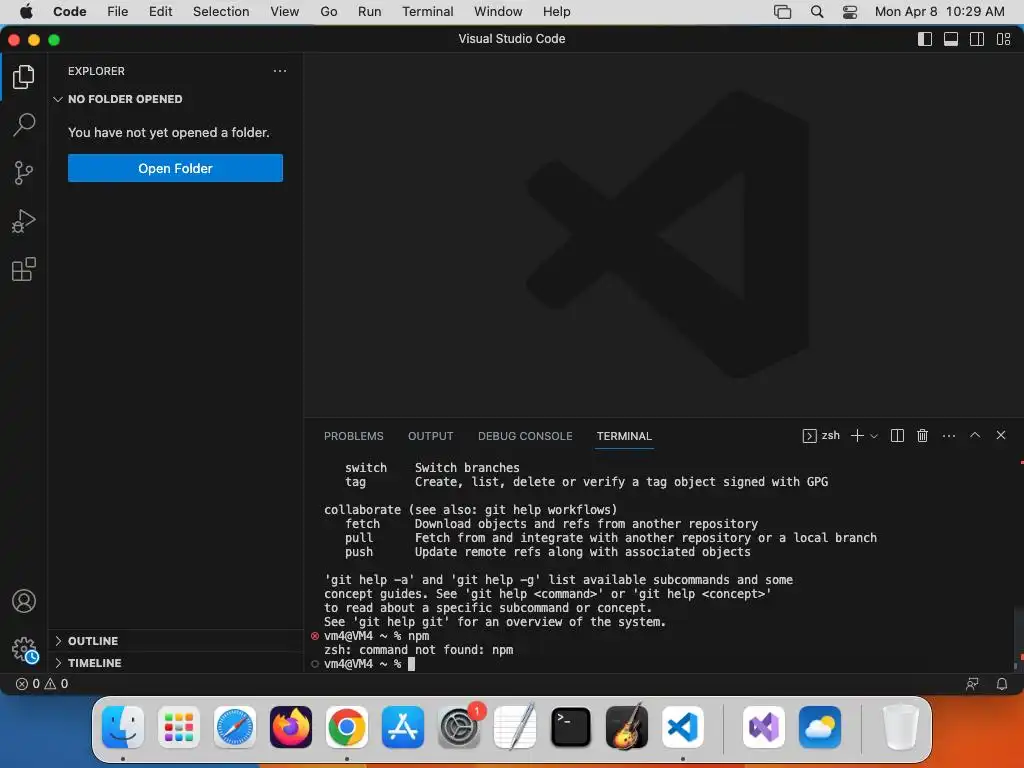Open terminal panel more actions ellipsis
Screen dimensions: 1024x768
949,436
